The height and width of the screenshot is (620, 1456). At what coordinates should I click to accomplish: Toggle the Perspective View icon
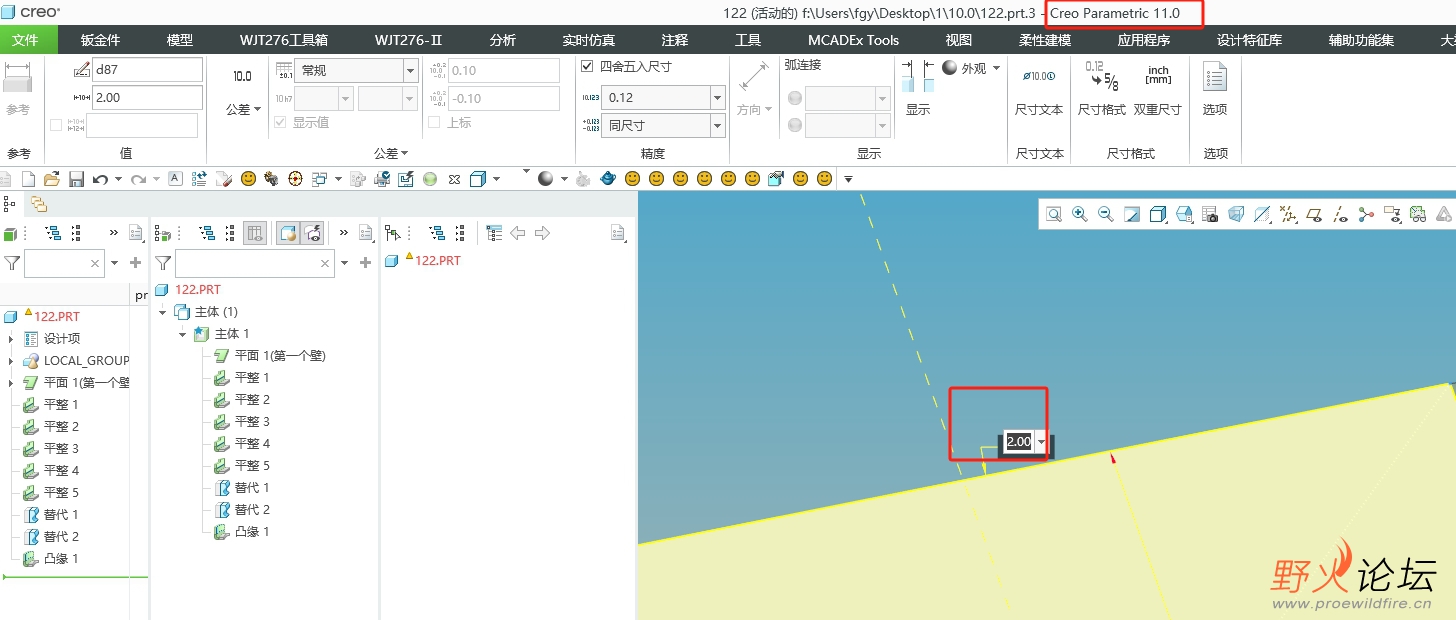1236,214
